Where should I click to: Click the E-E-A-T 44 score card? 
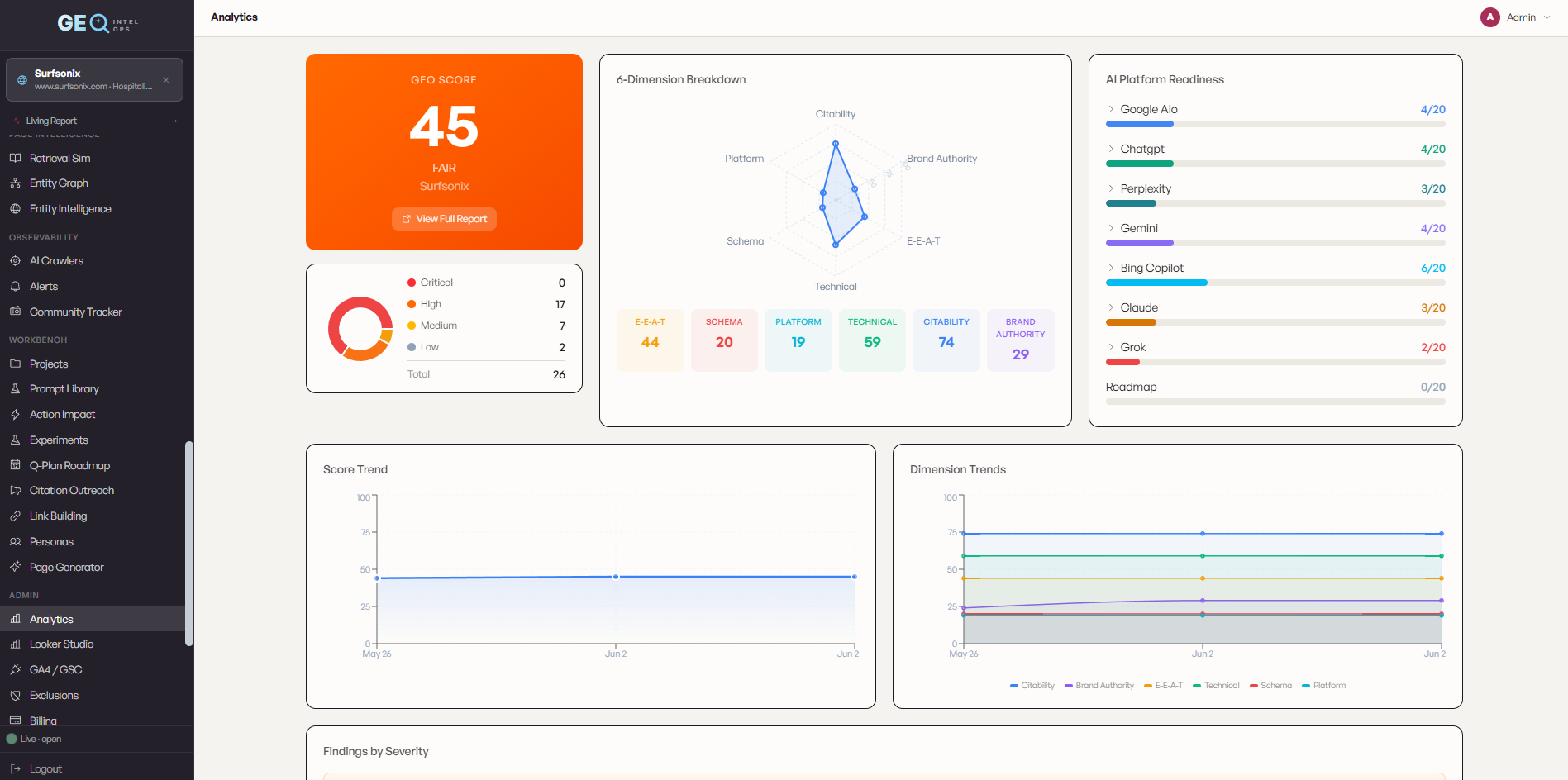click(x=650, y=340)
